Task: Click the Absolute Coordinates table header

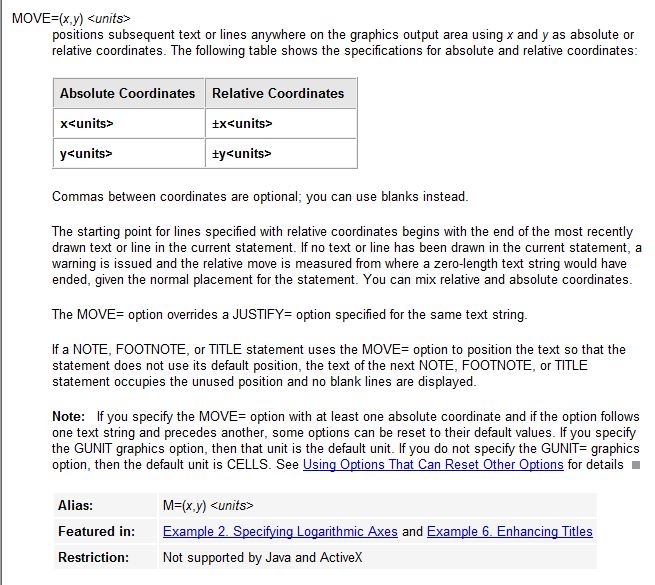Action: click(128, 94)
